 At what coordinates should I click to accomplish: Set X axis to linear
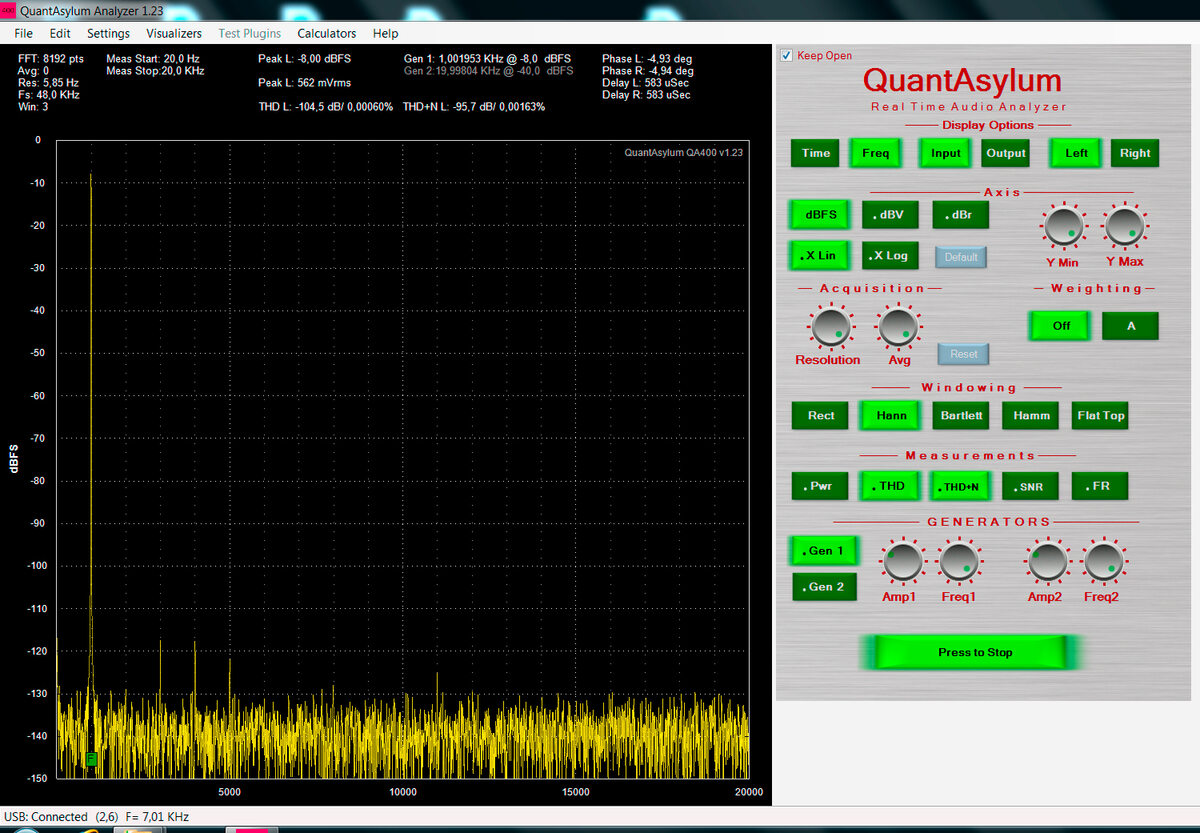click(x=820, y=255)
